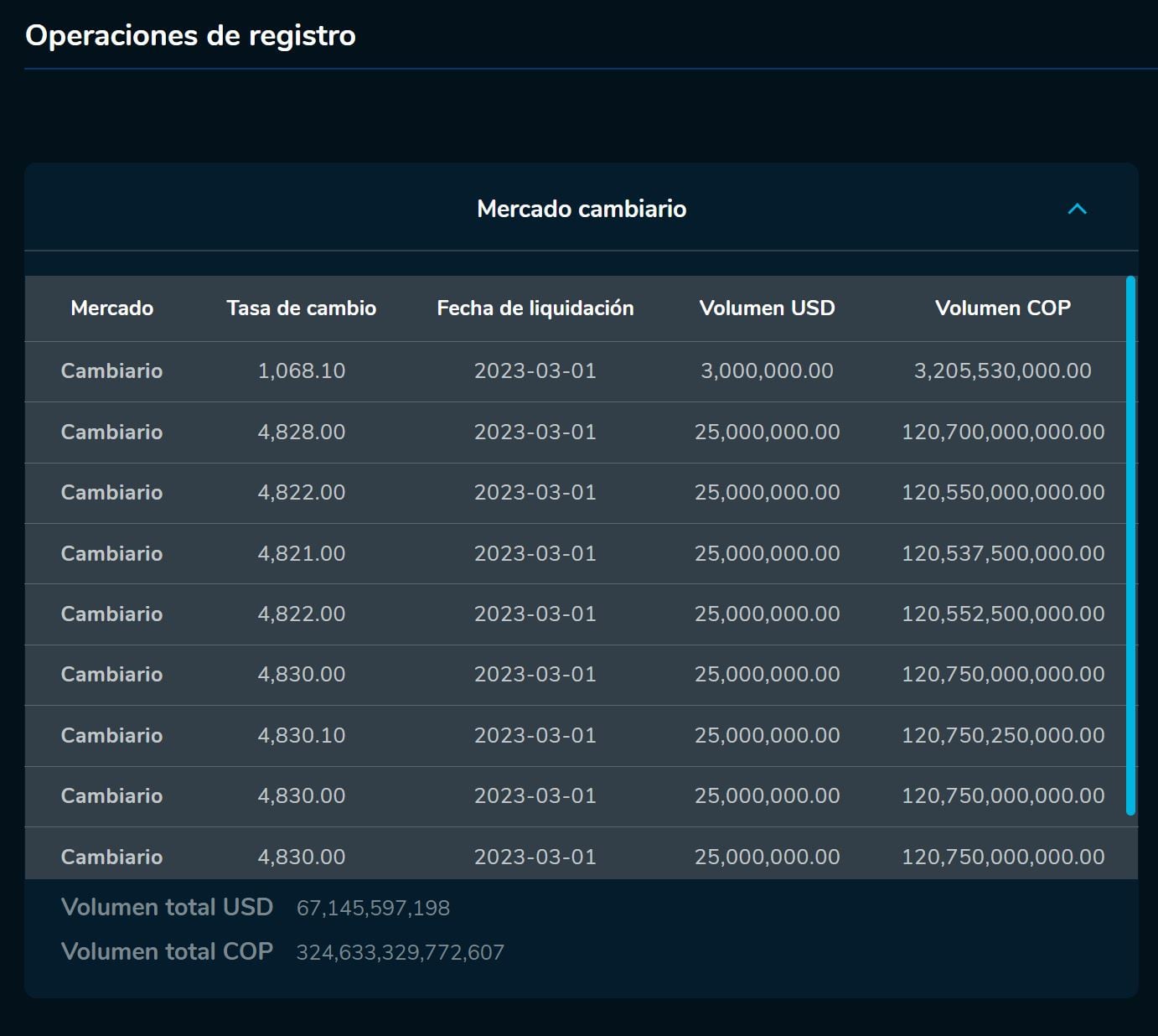Sort by Tasa de cambio column
Image resolution: width=1158 pixels, height=1036 pixels.
pos(301,308)
